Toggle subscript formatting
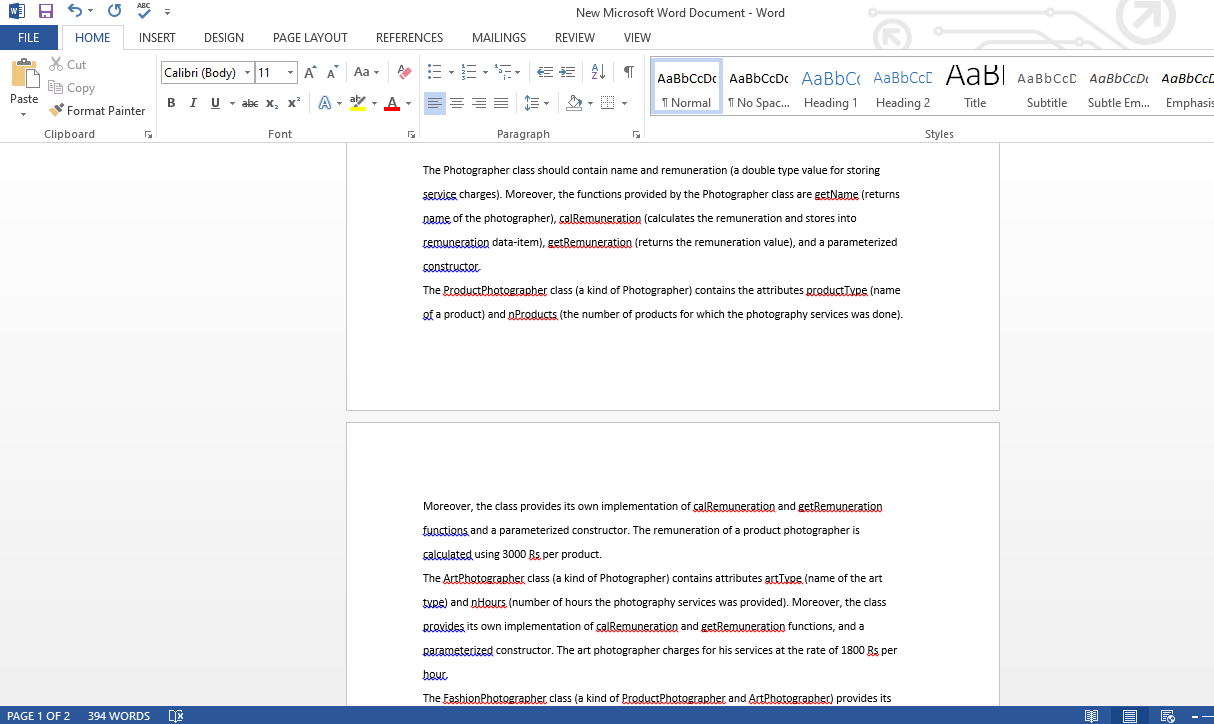 [x=272, y=103]
